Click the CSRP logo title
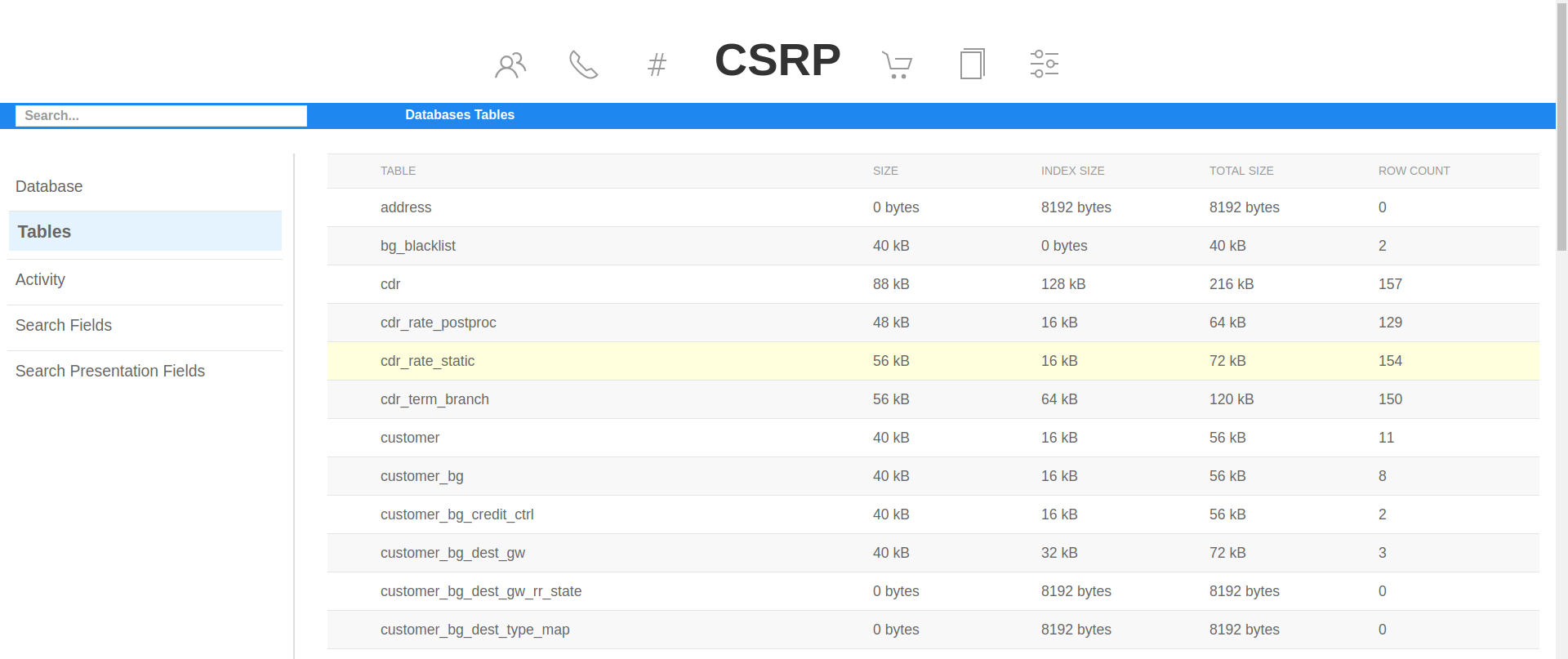The height and width of the screenshot is (659, 1568). pos(777,60)
